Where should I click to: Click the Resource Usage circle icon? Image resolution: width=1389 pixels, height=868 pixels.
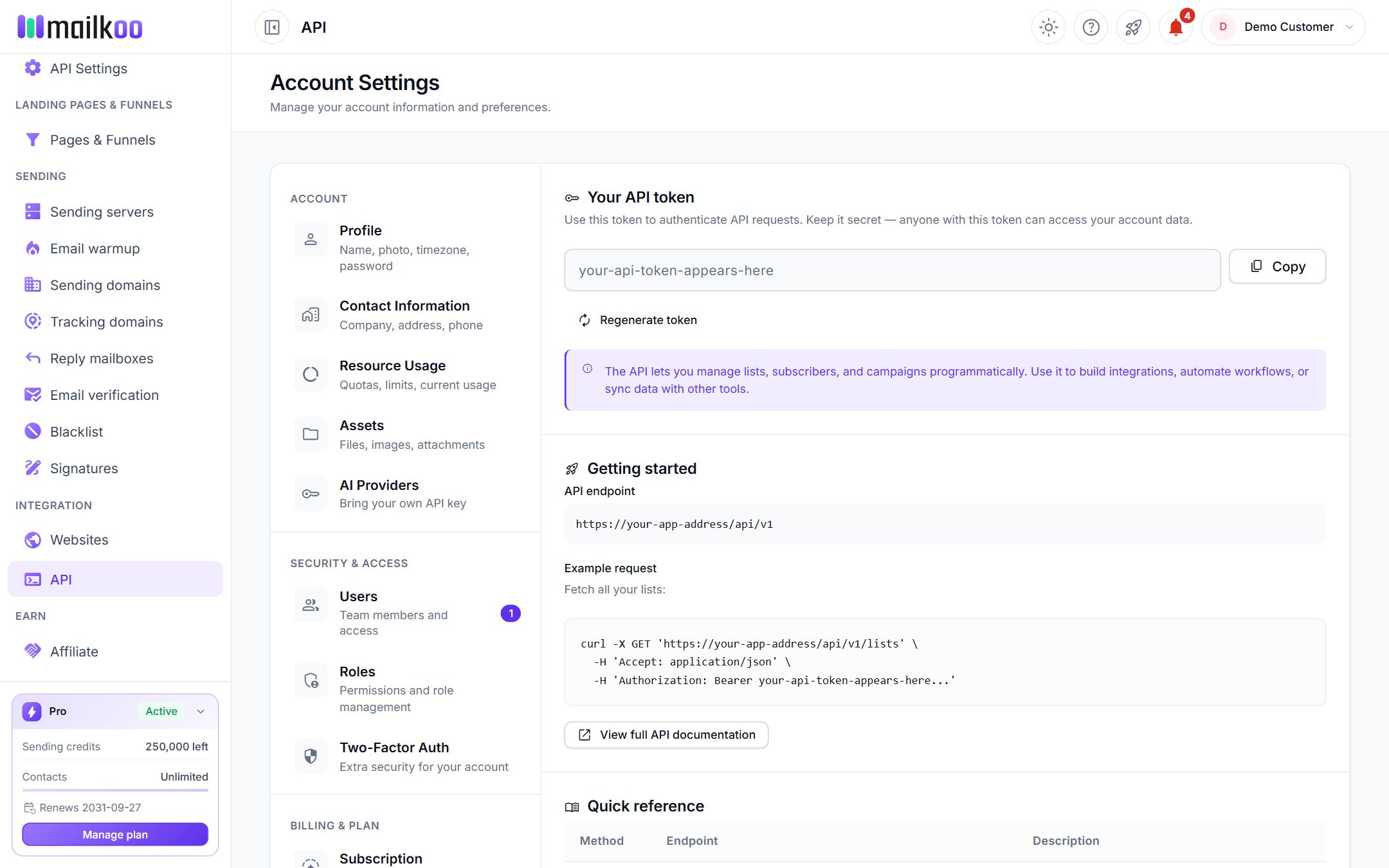point(311,374)
